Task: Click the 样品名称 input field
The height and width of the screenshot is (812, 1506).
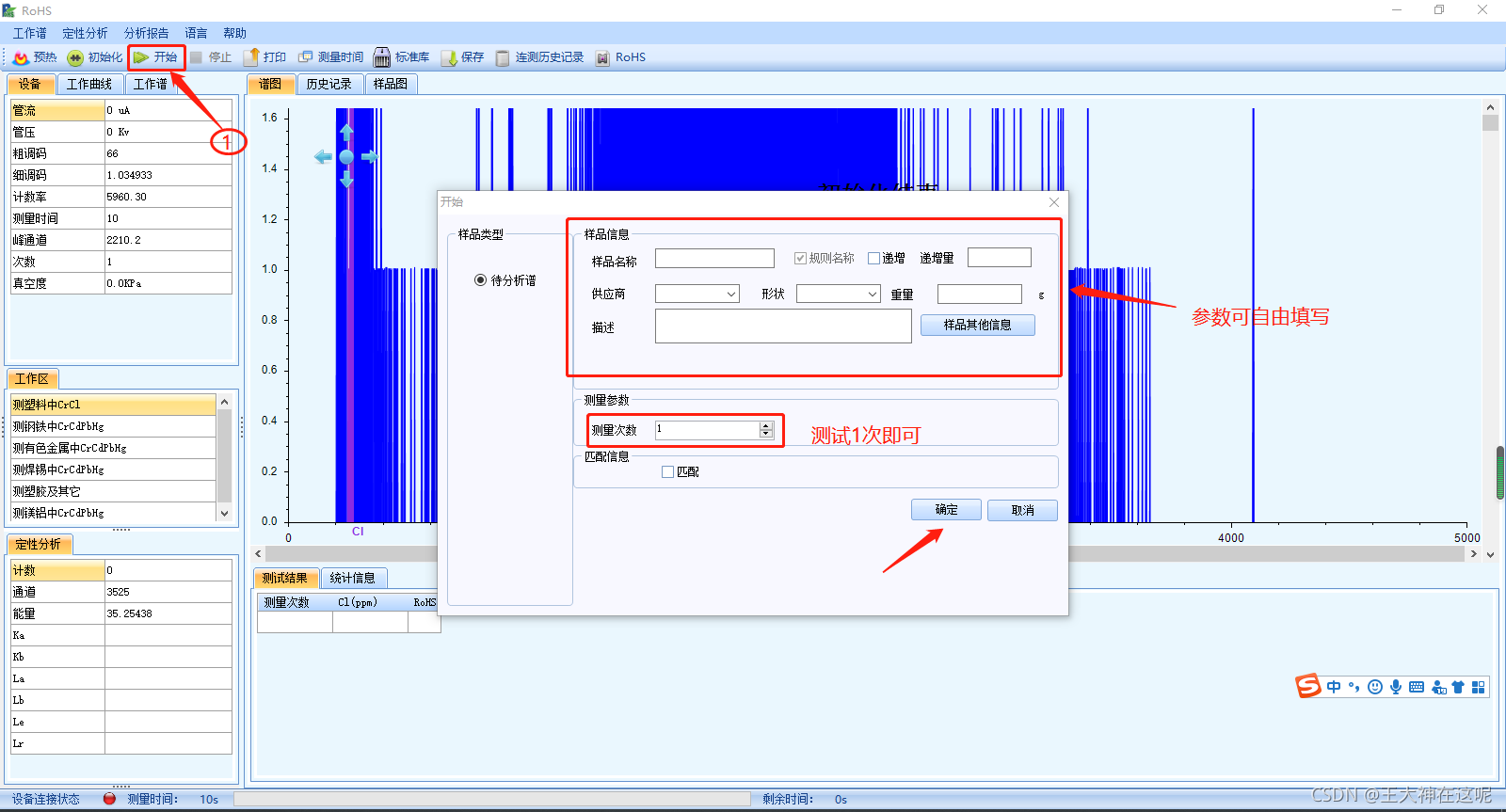Action: 714,258
